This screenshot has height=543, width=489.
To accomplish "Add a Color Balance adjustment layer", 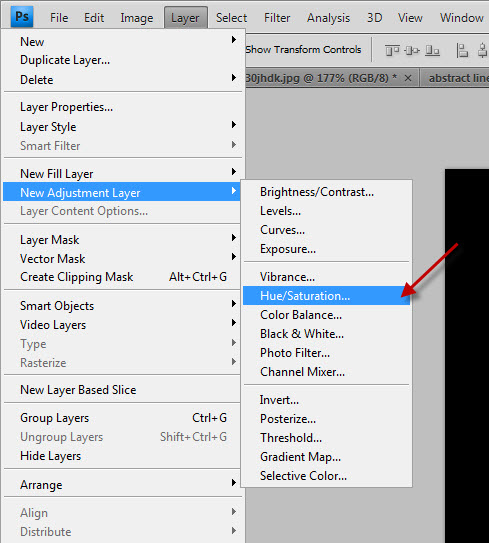I will point(327,315).
